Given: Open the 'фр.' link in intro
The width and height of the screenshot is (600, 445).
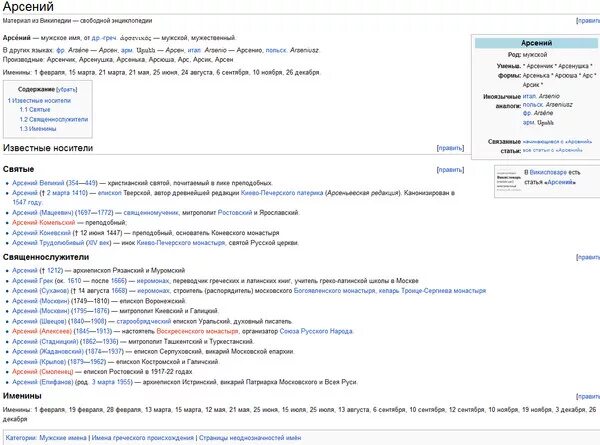Looking at the screenshot, I should 60,50.
